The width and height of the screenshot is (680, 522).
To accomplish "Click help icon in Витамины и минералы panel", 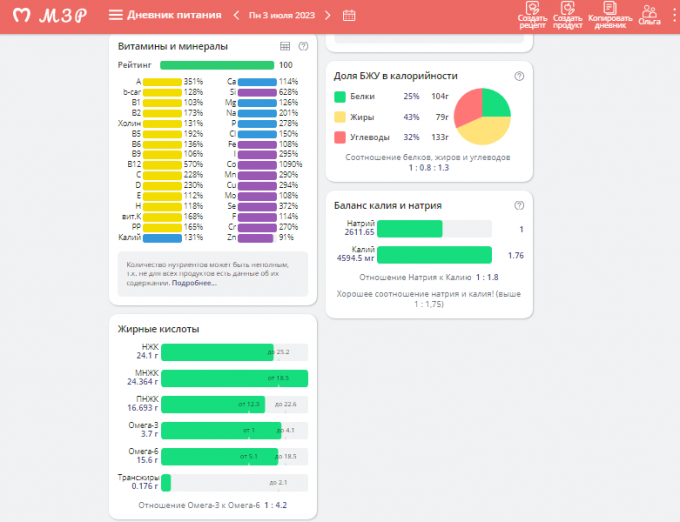I will coord(303,46).
